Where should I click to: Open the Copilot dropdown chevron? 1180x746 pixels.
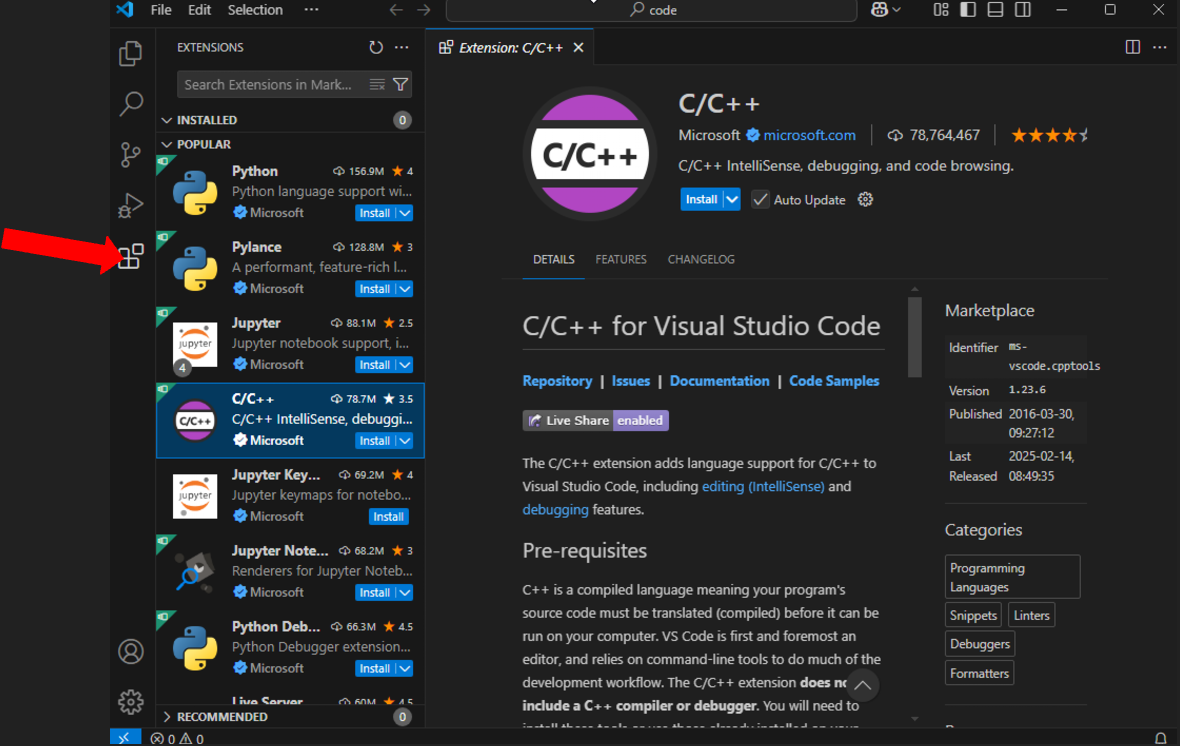[x=896, y=10]
